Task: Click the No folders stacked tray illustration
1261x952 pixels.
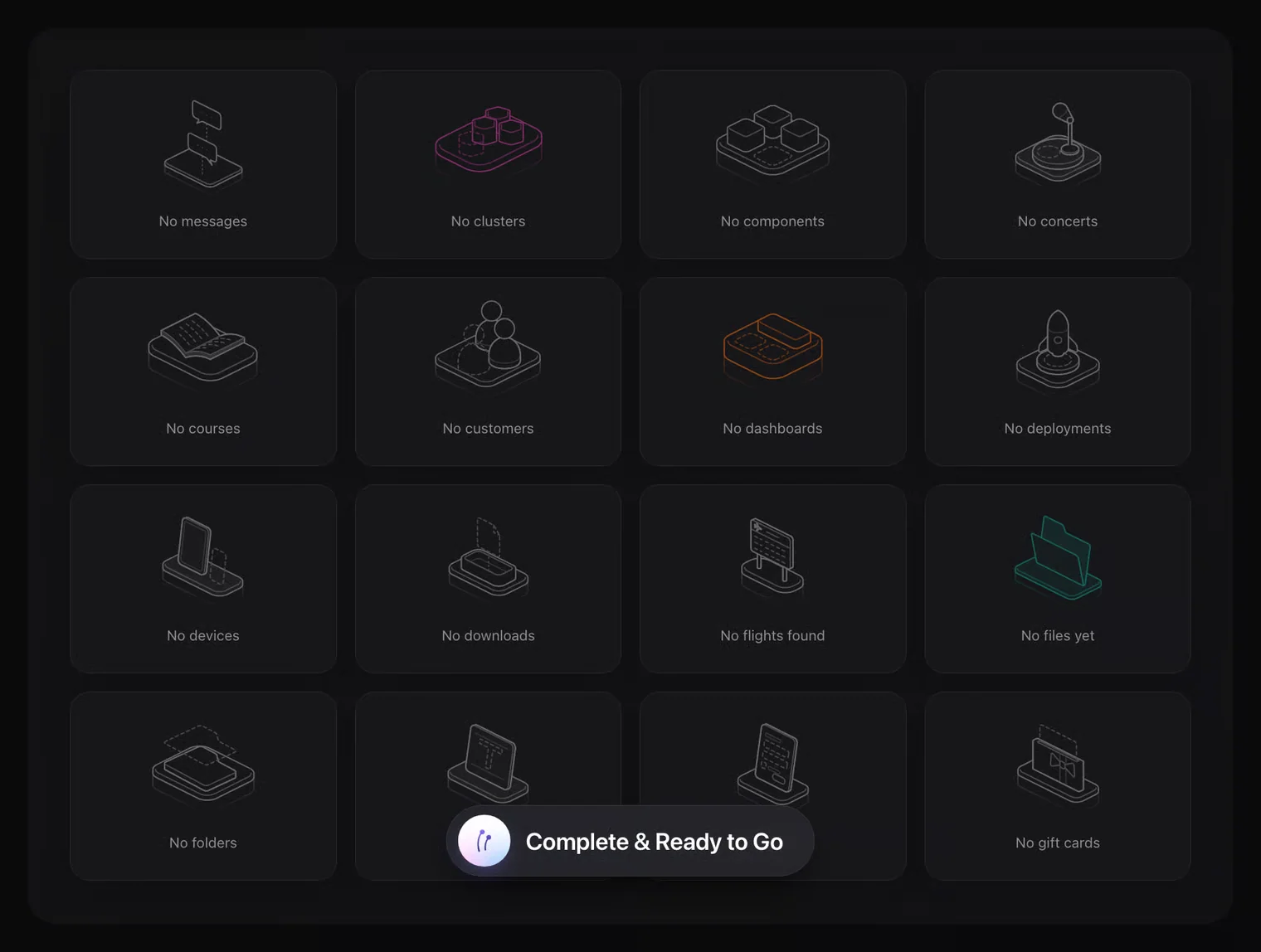Action: [203, 764]
